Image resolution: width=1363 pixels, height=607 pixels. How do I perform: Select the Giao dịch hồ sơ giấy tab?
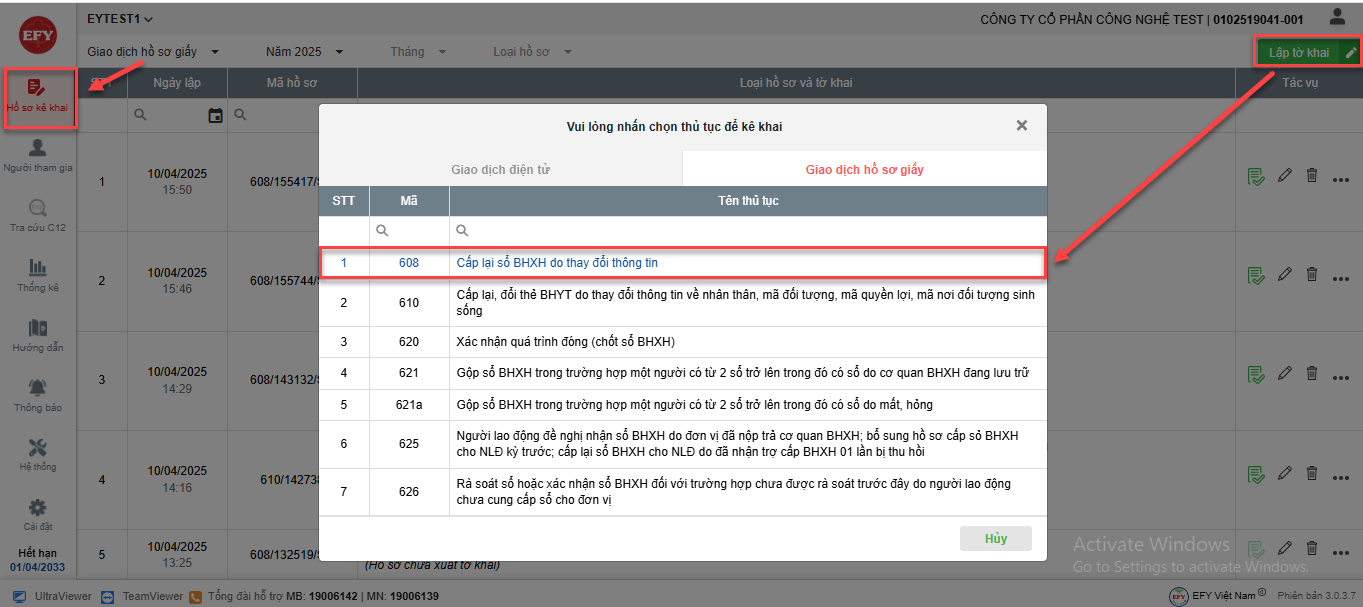click(x=864, y=169)
